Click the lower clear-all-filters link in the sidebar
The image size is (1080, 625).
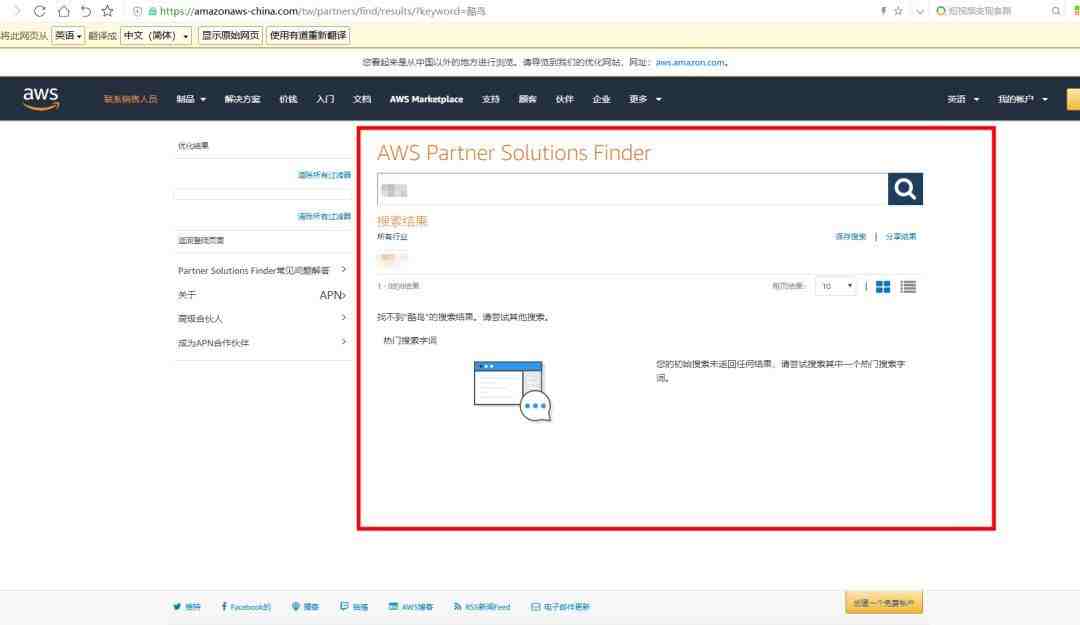pos(324,216)
